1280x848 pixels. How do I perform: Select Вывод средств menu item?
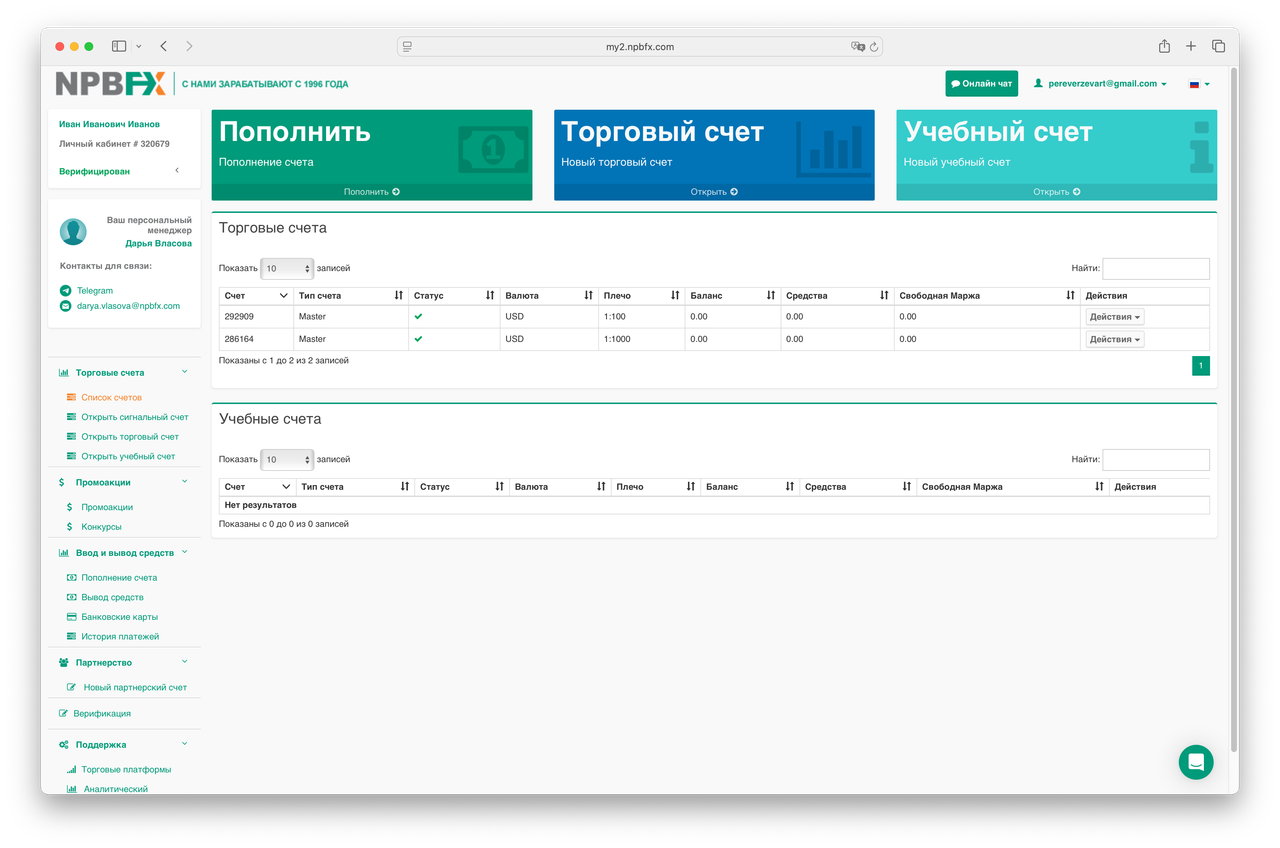[112, 597]
